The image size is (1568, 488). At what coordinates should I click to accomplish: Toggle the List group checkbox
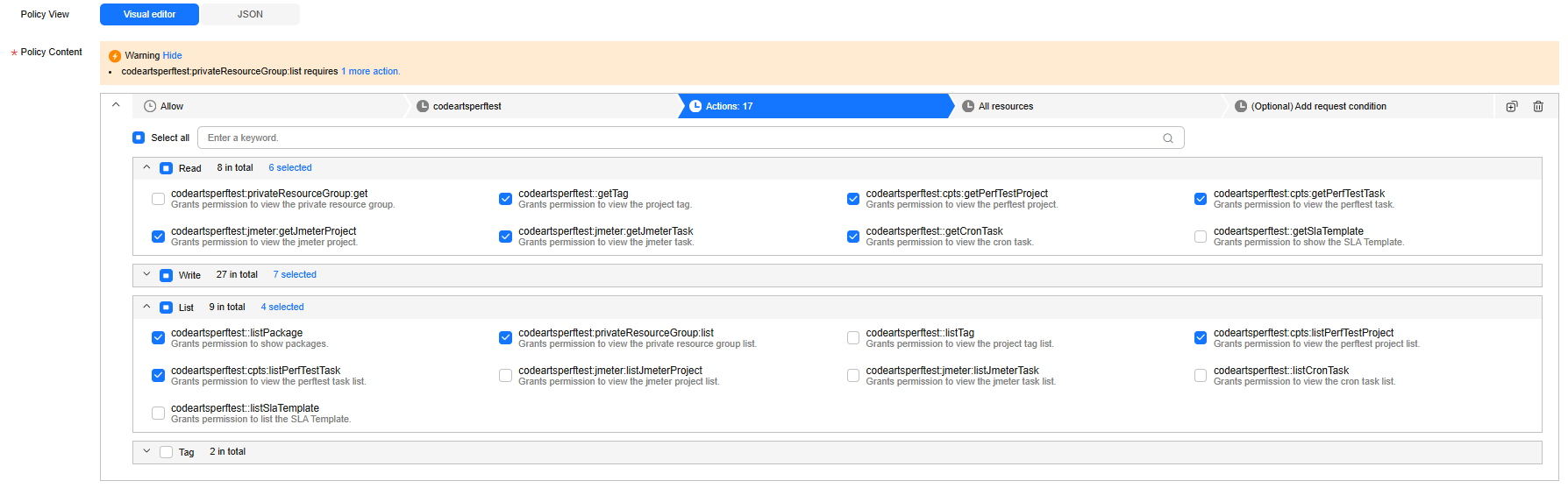(x=166, y=308)
